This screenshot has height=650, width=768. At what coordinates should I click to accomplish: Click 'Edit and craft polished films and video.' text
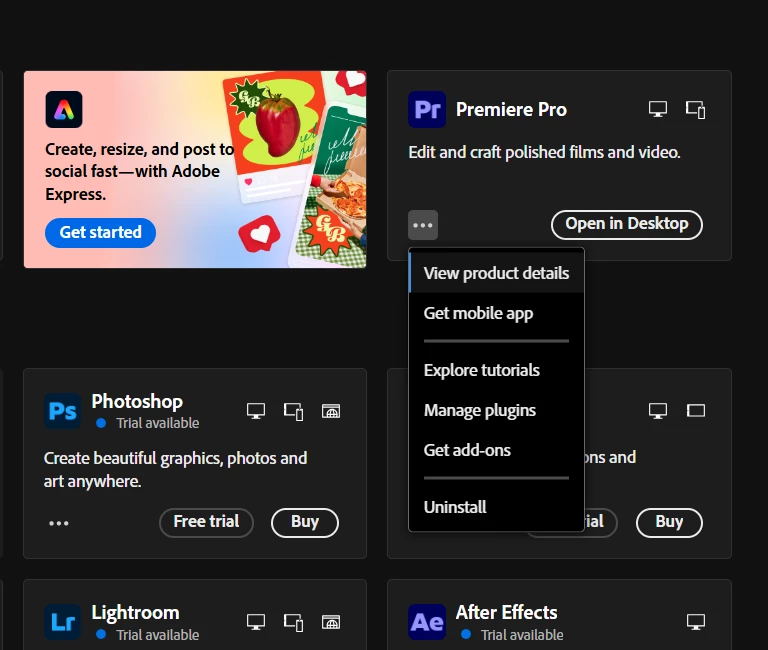click(544, 152)
